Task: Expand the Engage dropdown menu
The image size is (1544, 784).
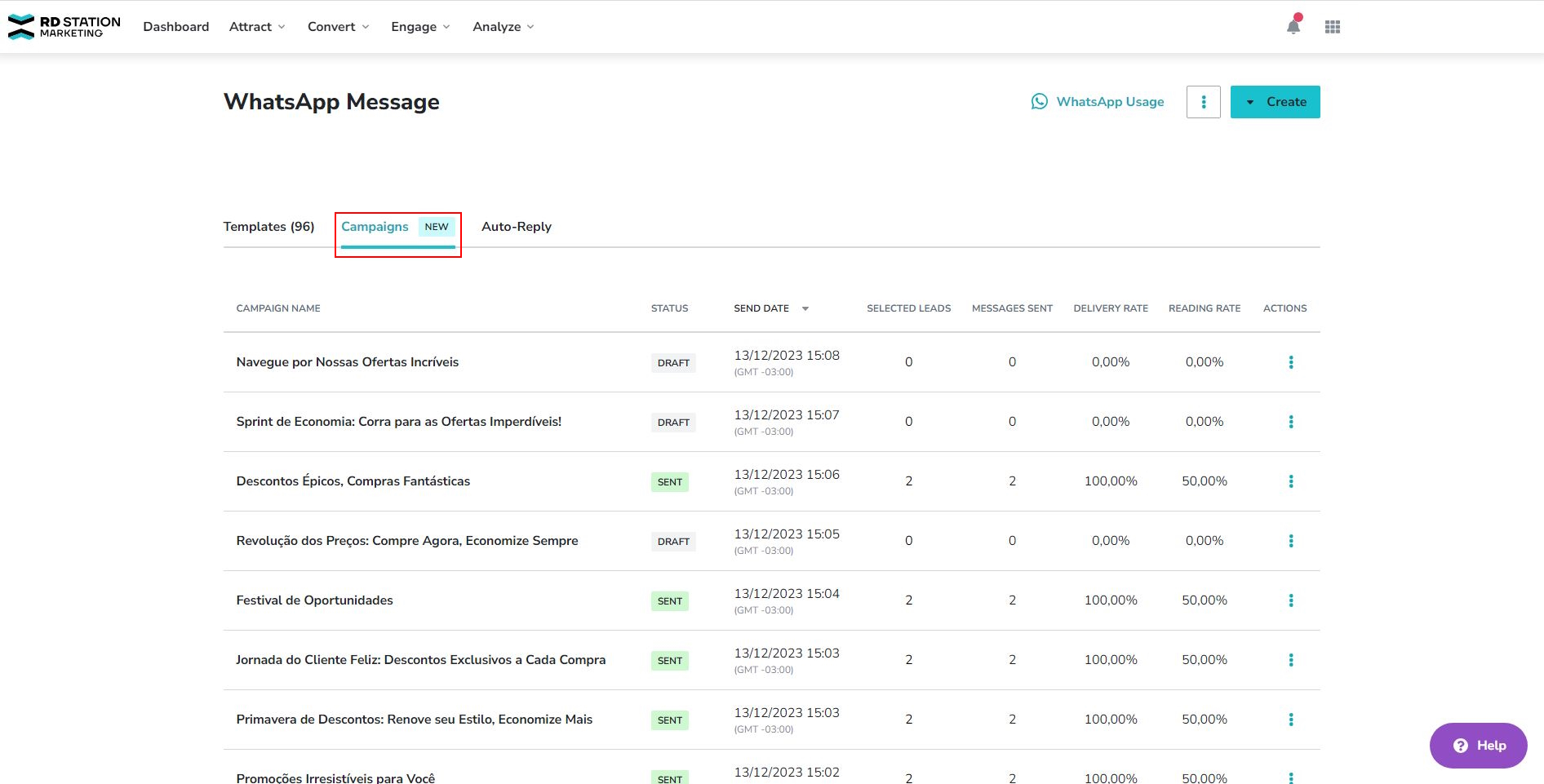Action: 420,27
